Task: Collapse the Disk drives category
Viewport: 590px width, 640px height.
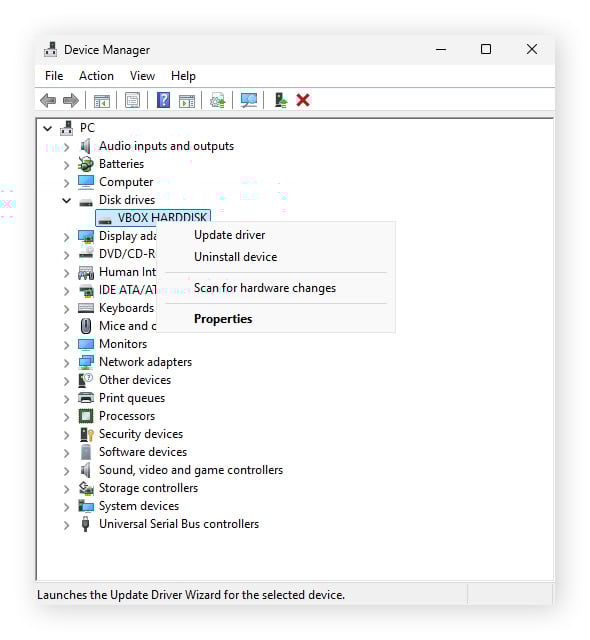Action: click(67, 200)
